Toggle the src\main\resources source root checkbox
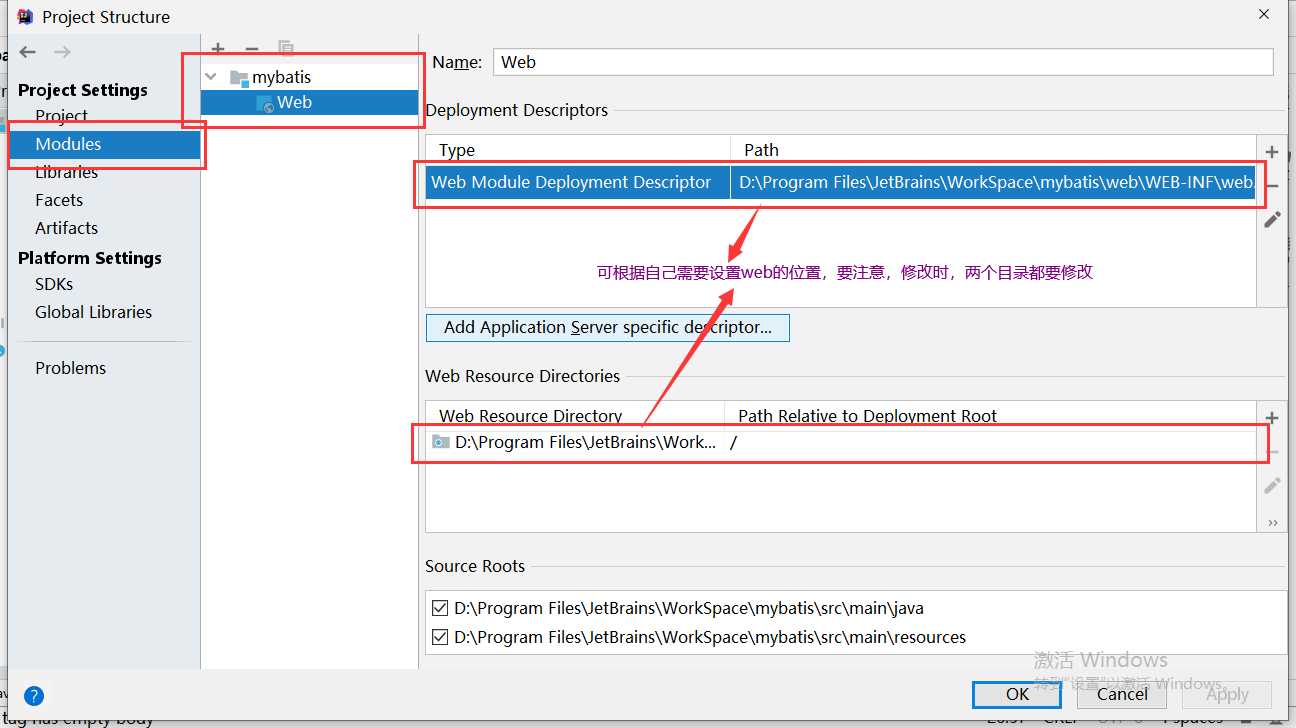The width and height of the screenshot is (1296, 728). pos(440,637)
